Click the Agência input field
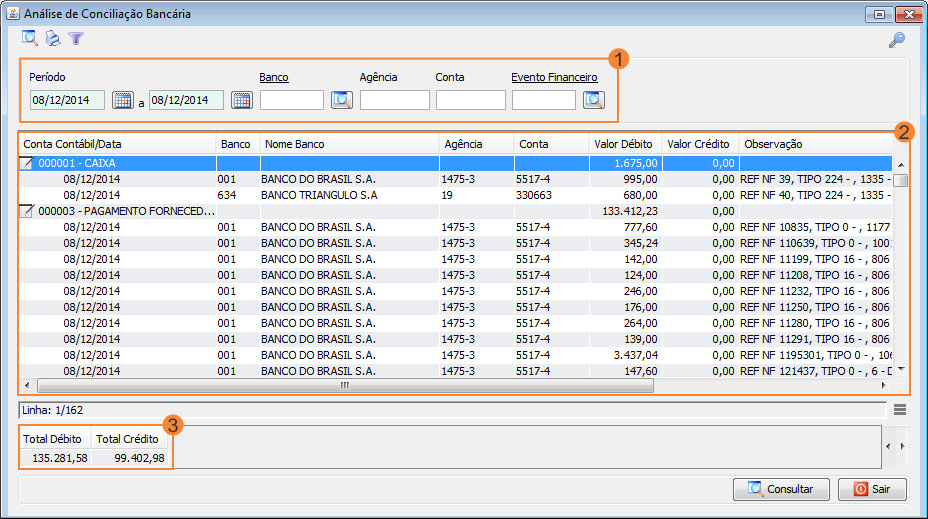Viewport: 928px width, 519px height. pyautogui.click(x=394, y=100)
